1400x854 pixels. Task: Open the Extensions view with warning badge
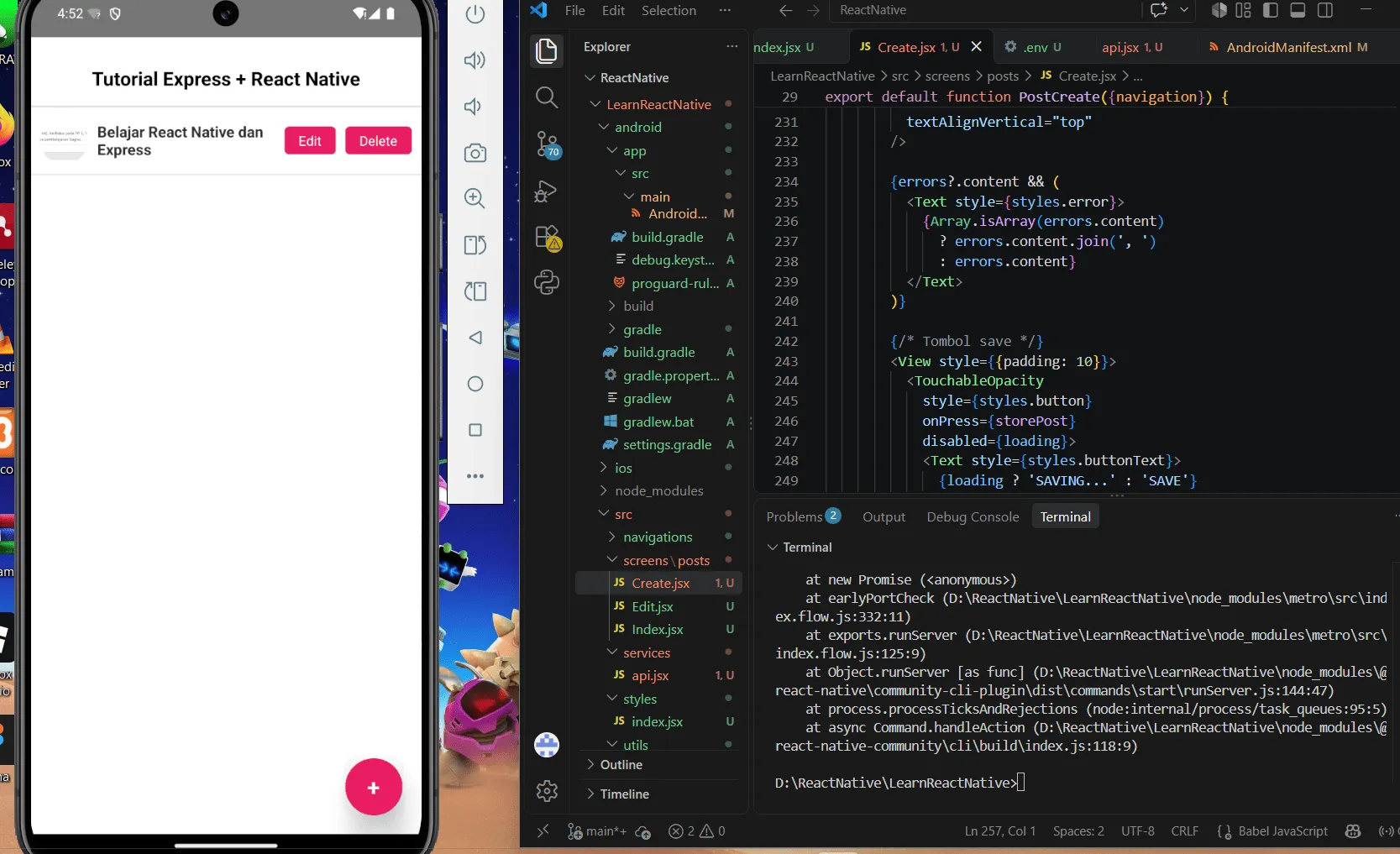point(548,238)
